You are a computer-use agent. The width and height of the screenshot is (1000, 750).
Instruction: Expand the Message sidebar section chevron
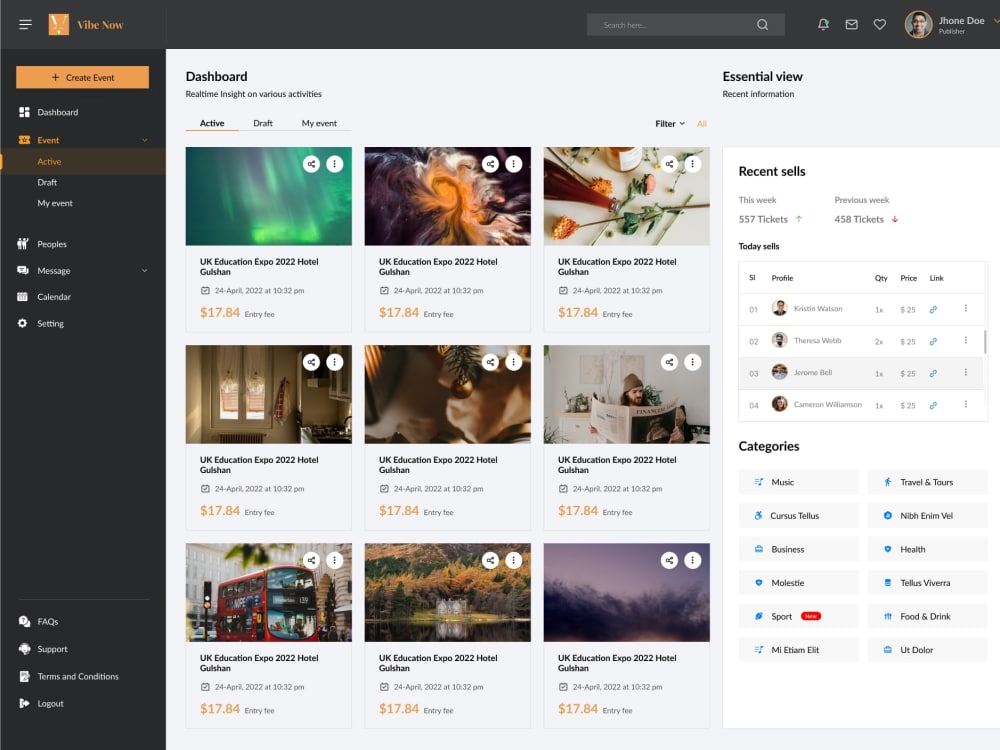(145, 270)
